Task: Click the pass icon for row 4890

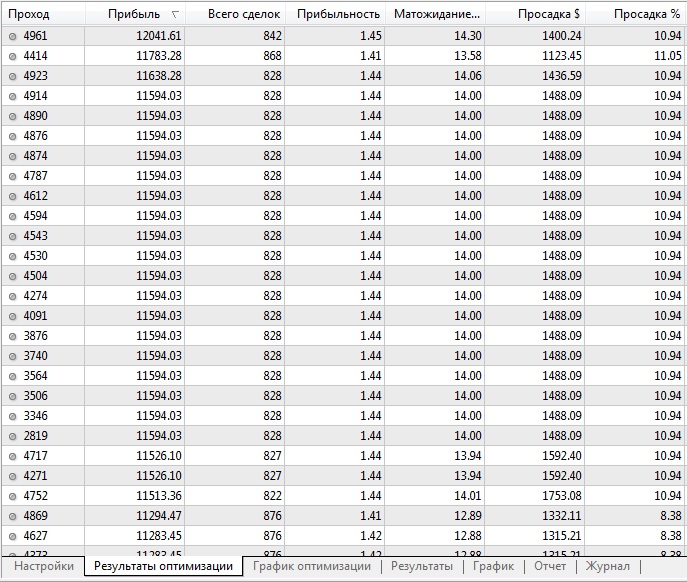Action: point(13,116)
